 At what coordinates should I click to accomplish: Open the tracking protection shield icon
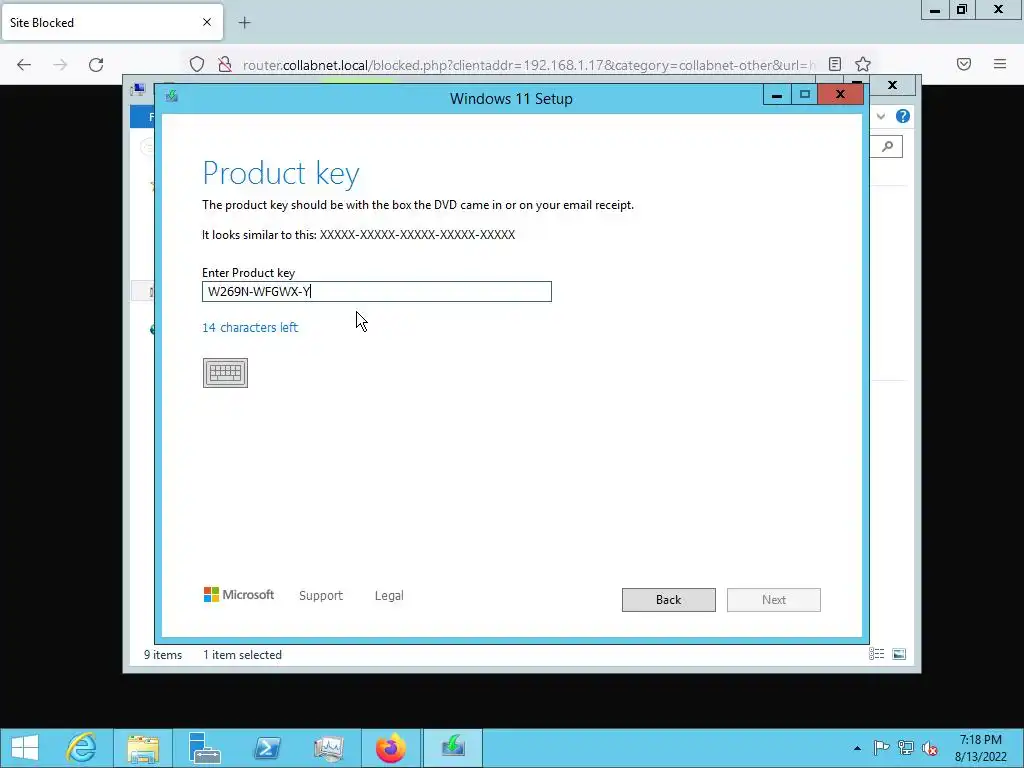197,64
